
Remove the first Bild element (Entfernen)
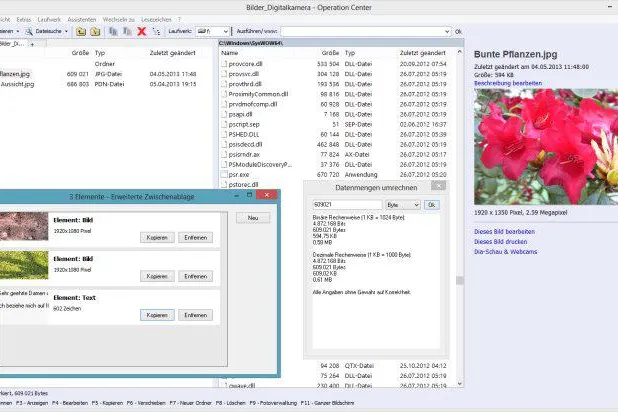195,237
